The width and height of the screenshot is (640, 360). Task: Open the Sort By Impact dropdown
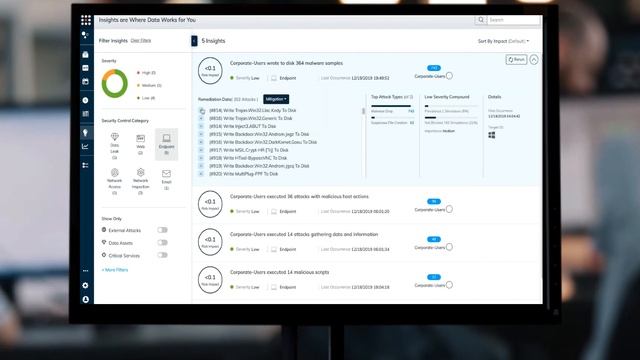503,41
